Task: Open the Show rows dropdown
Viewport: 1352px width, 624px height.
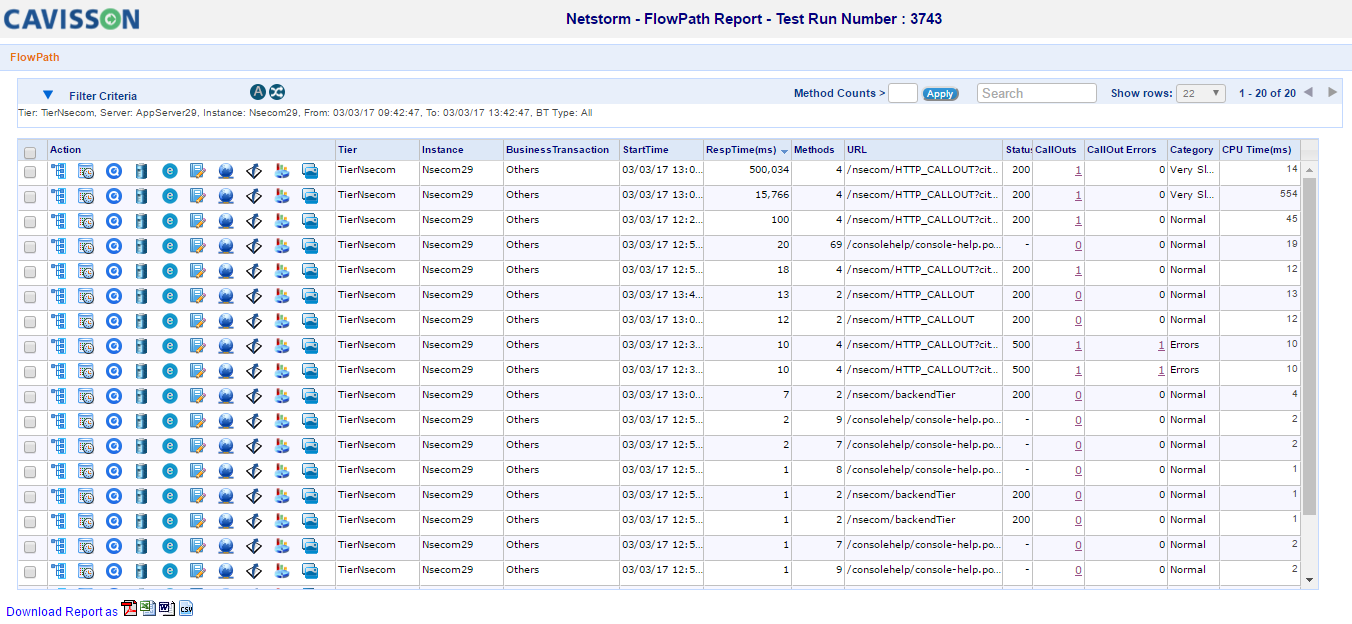Action: 1201,93
